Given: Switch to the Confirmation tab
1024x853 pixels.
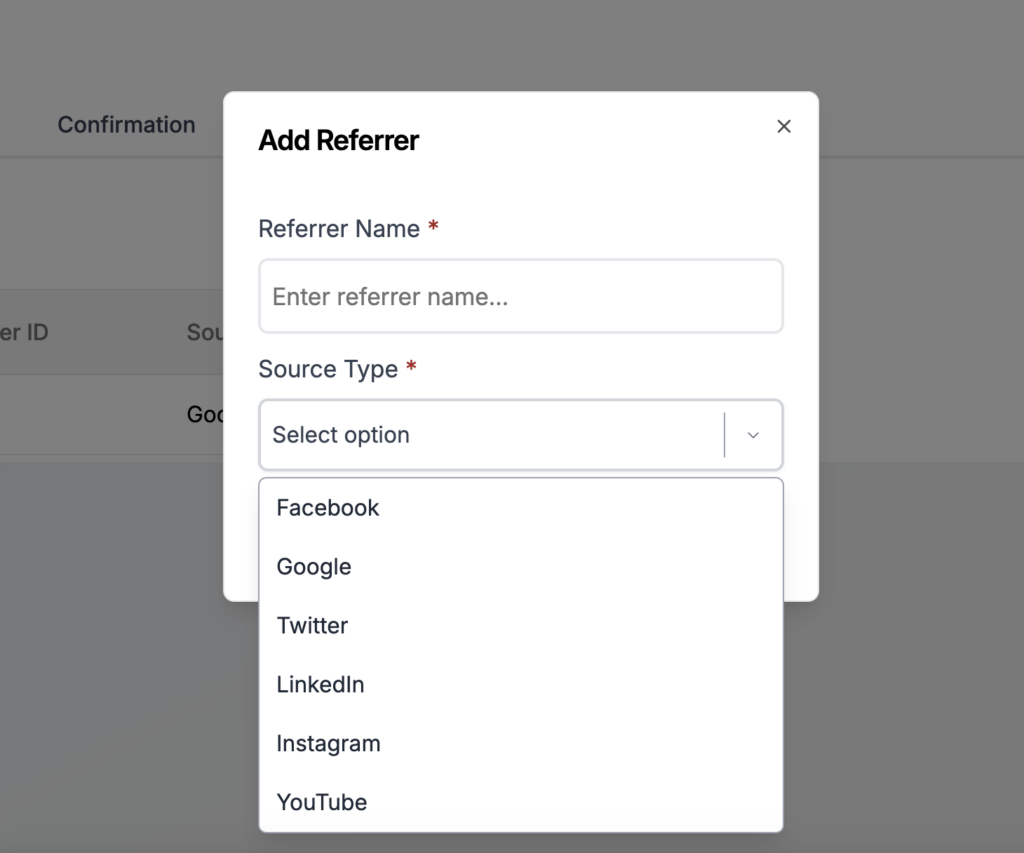Looking at the screenshot, I should click(126, 125).
